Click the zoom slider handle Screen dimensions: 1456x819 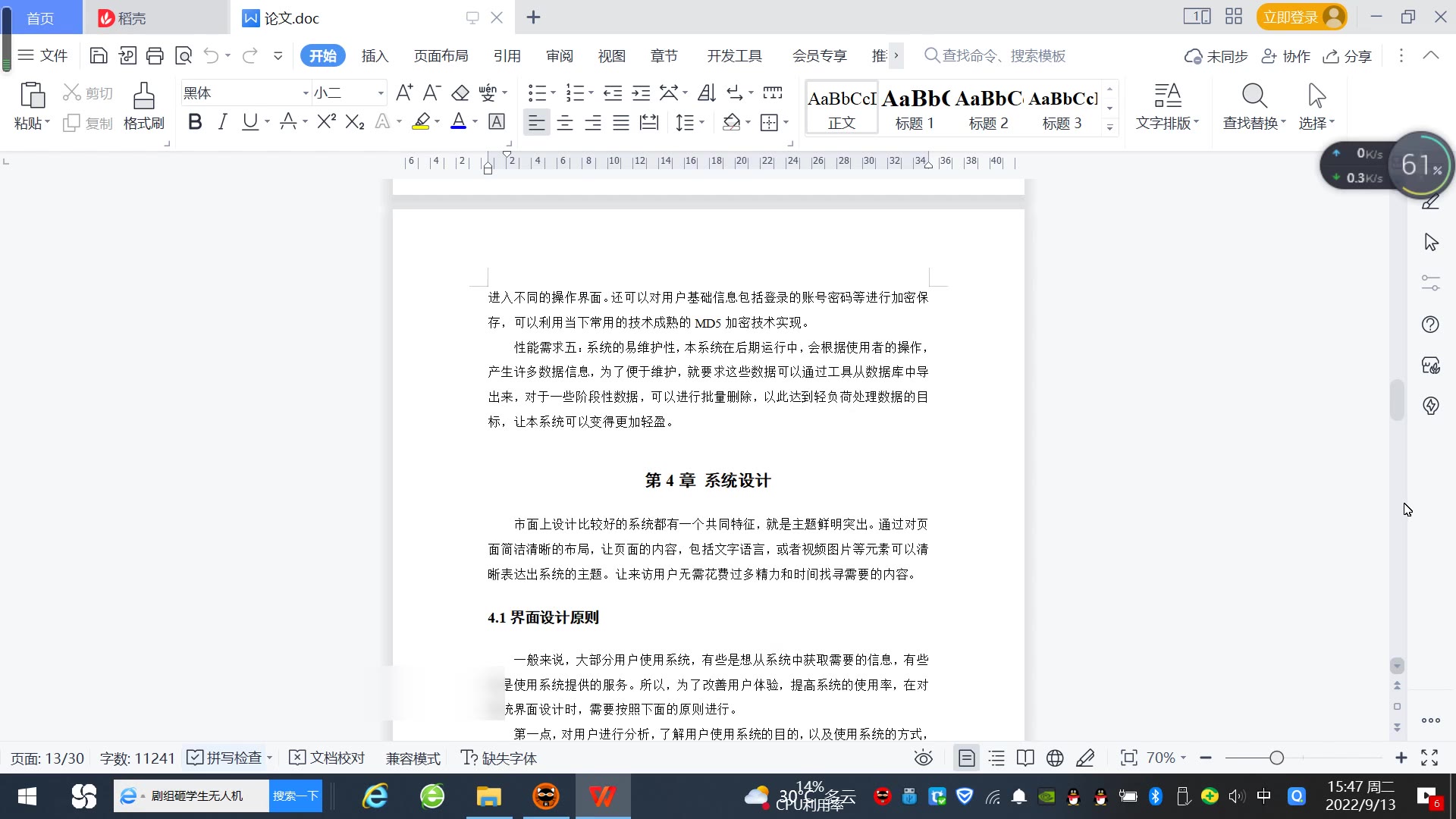(x=1276, y=758)
